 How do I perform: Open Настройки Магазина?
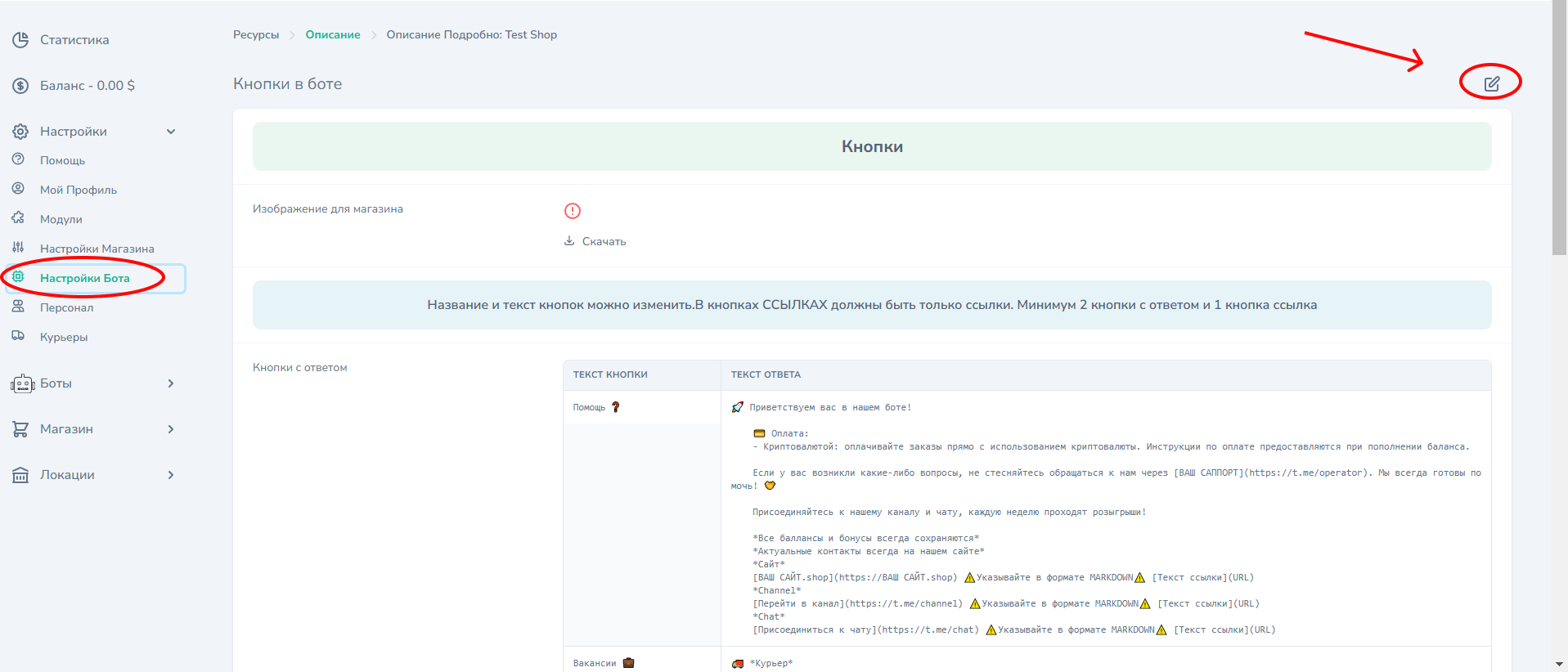pos(97,249)
